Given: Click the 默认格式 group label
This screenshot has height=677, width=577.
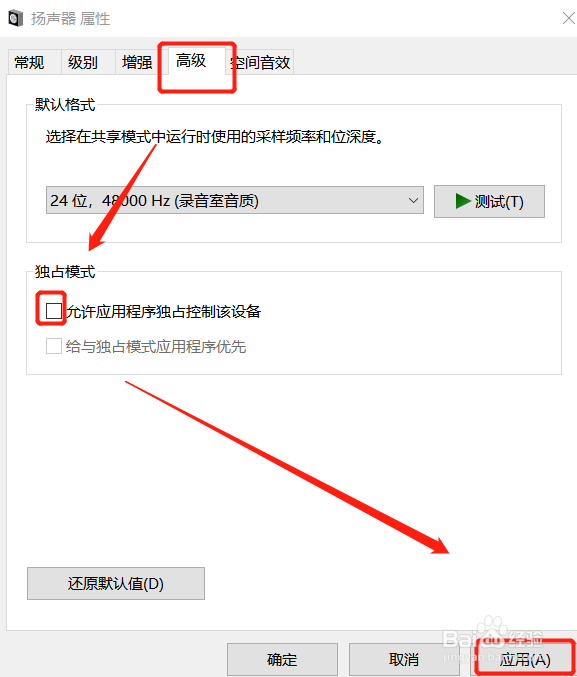Looking at the screenshot, I should click(65, 104).
